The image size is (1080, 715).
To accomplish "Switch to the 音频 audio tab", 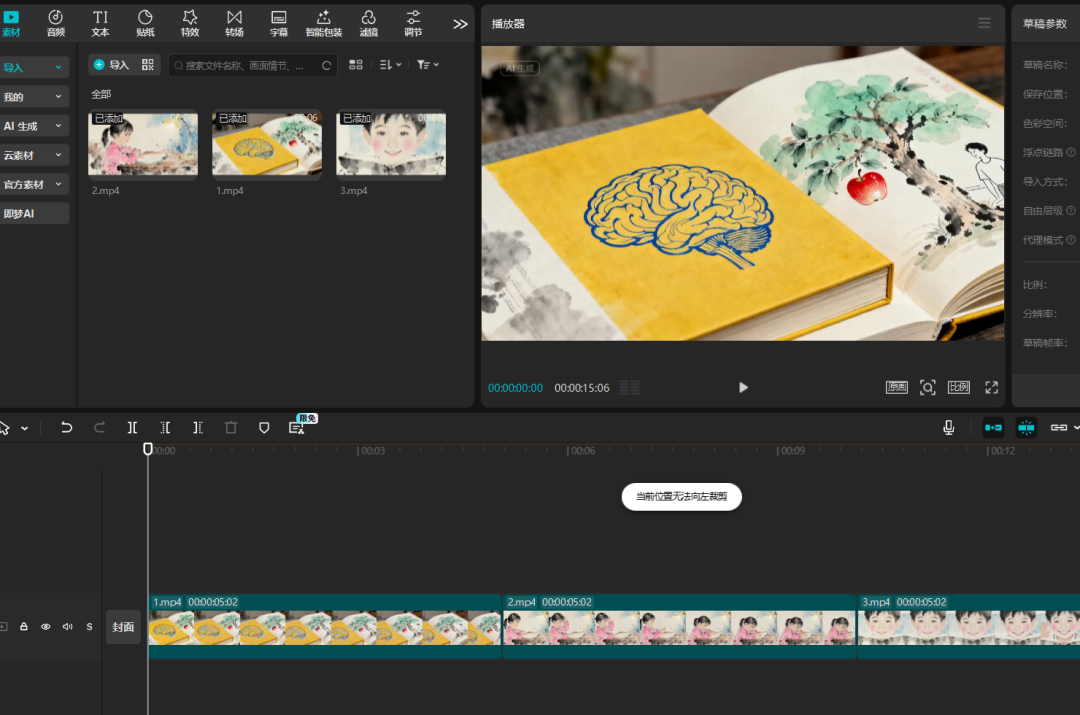I will tap(56, 23).
